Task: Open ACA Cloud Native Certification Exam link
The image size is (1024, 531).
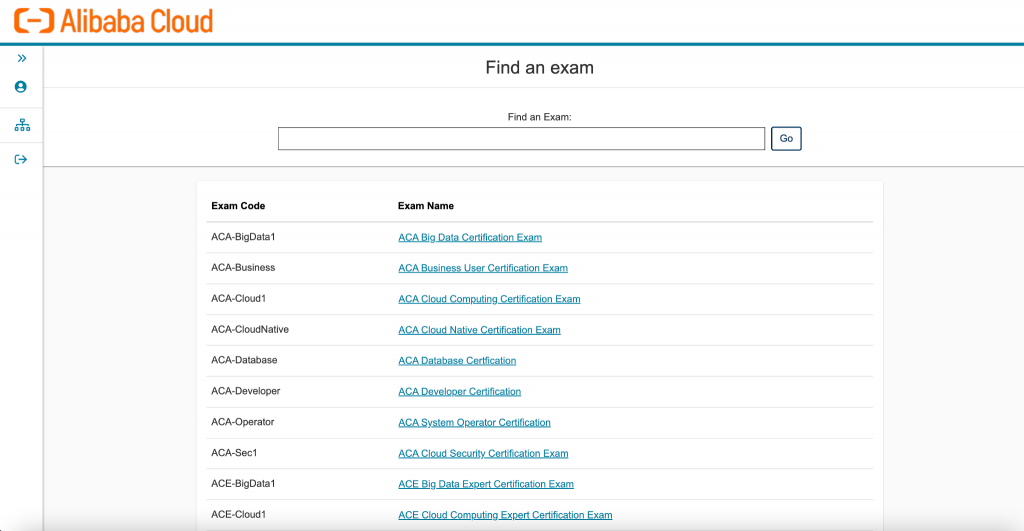Action: coord(479,330)
